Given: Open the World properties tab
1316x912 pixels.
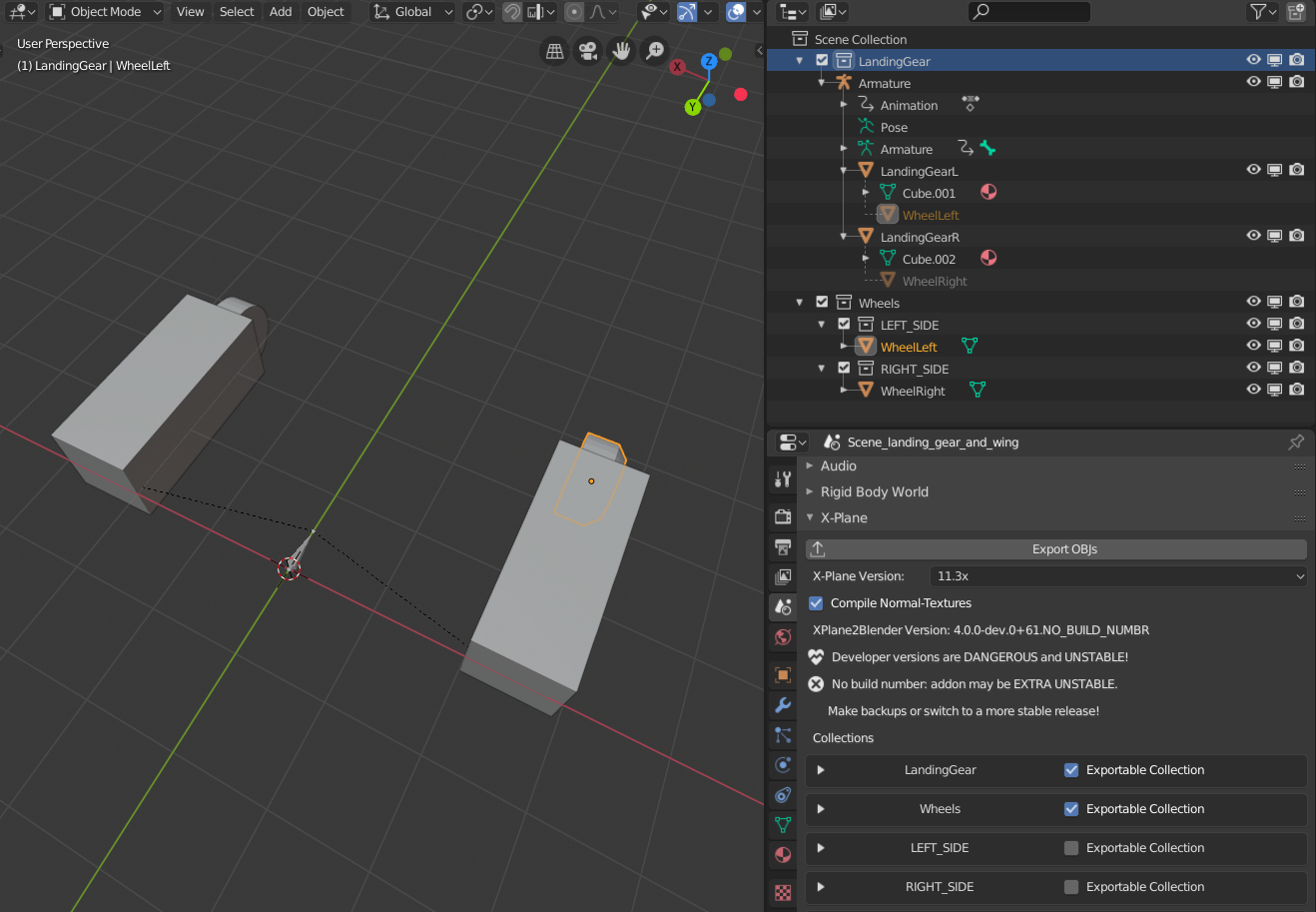Looking at the screenshot, I should pos(783,636).
